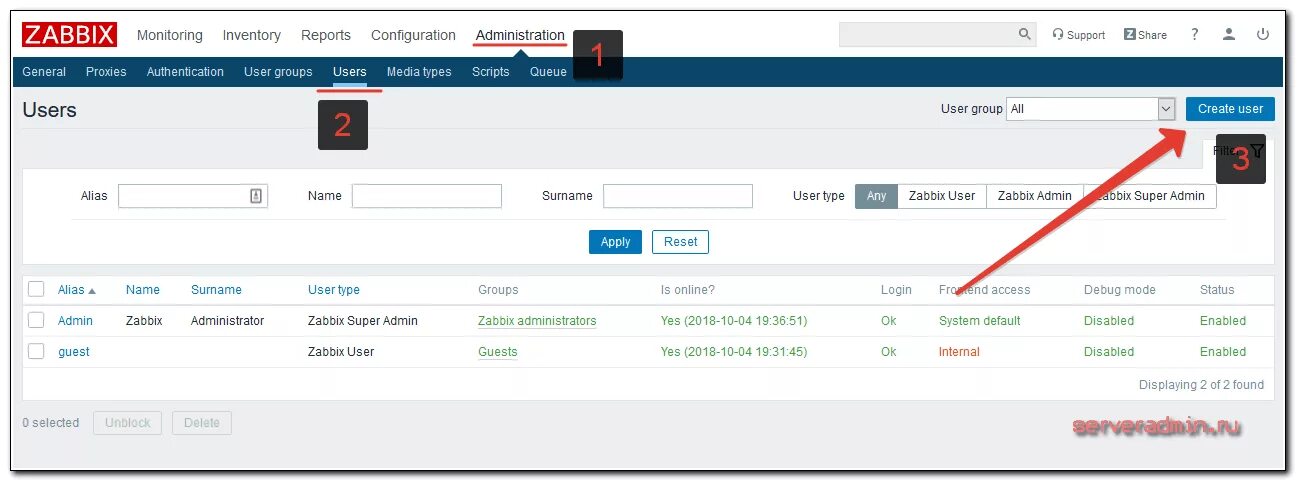Screen dimensions: 1297x482
Task: Click Admin's Enabled status link
Action: click(1223, 321)
